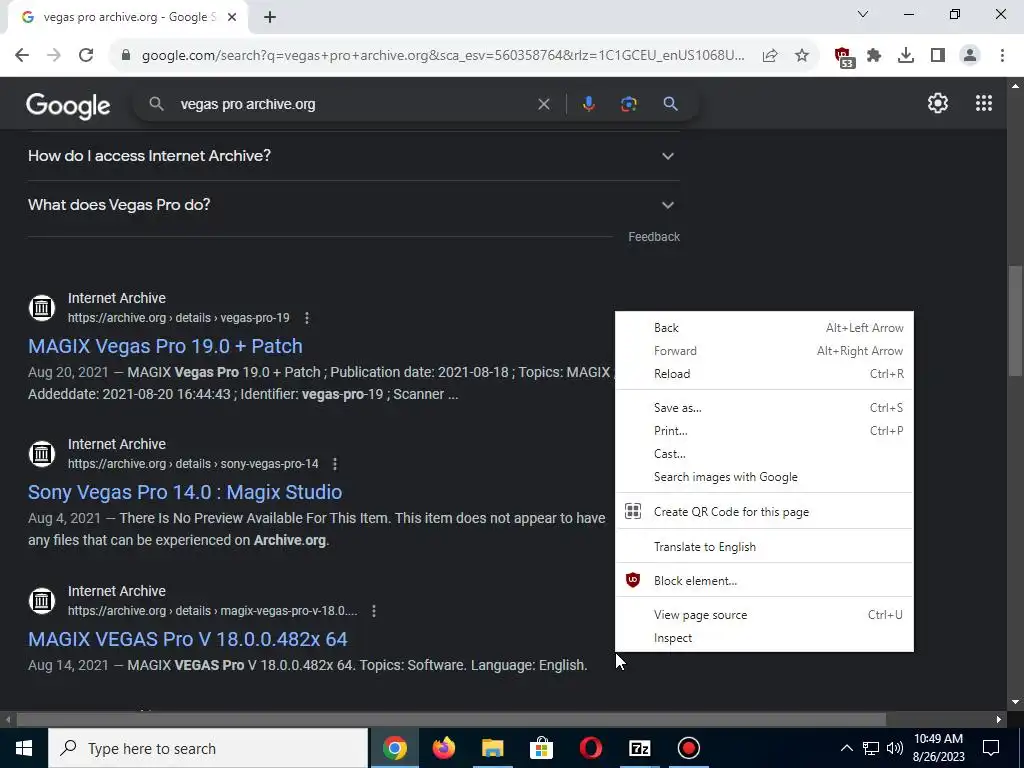The width and height of the screenshot is (1024, 768).
Task: Choose Back in context menu
Action: click(x=764, y=328)
